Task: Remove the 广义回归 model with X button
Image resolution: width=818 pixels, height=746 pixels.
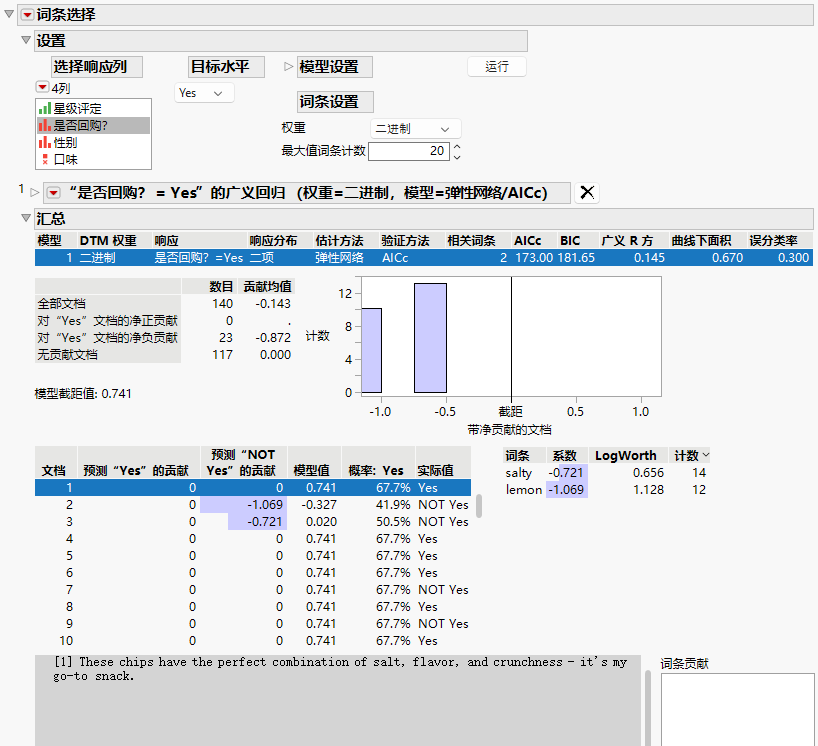Action: (587, 192)
